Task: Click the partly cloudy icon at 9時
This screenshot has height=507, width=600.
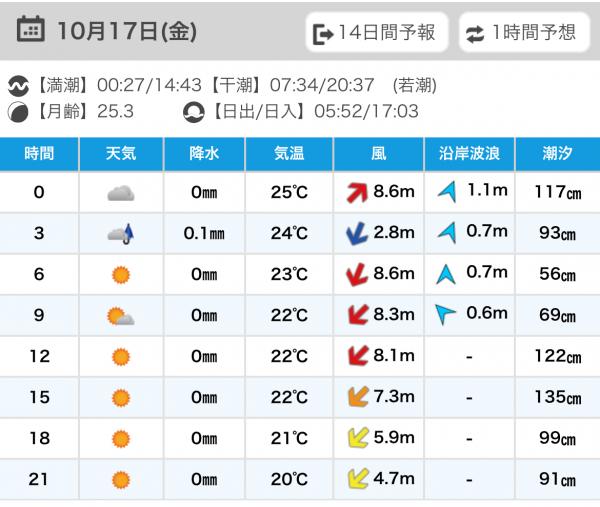Action: tap(121, 316)
